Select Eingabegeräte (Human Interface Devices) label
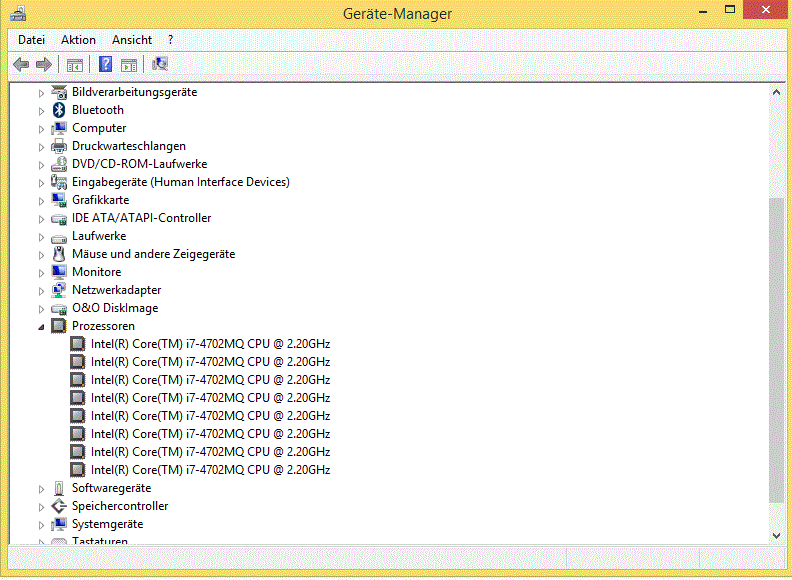 (181, 182)
